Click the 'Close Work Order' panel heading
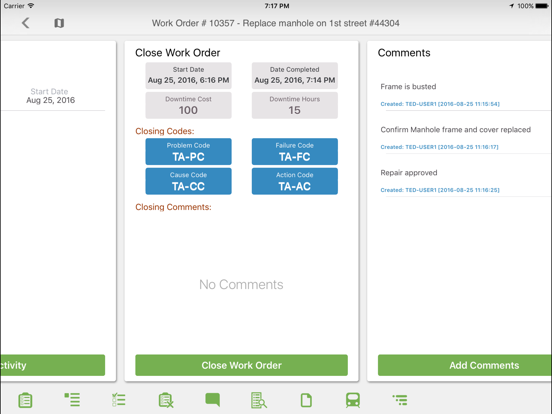The image size is (552, 414). point(177,53)
